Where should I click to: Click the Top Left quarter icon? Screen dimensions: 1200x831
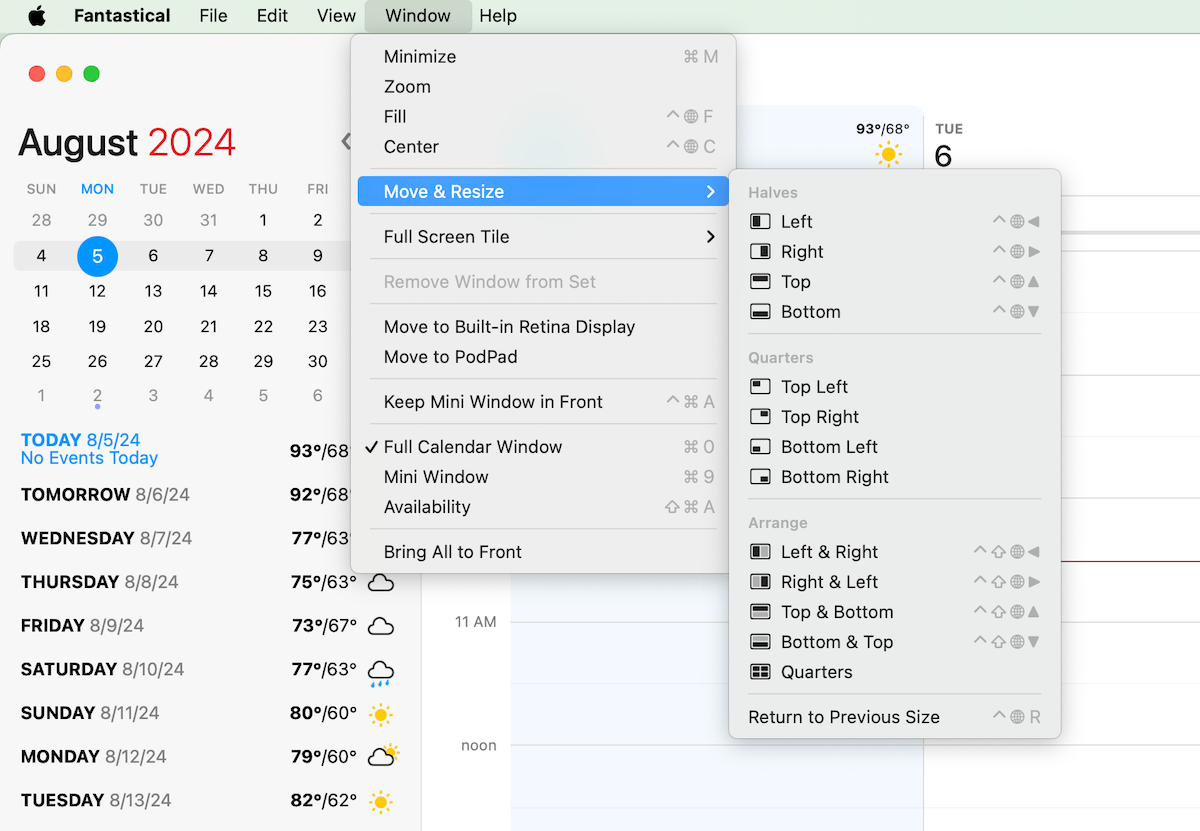point(760,386)
